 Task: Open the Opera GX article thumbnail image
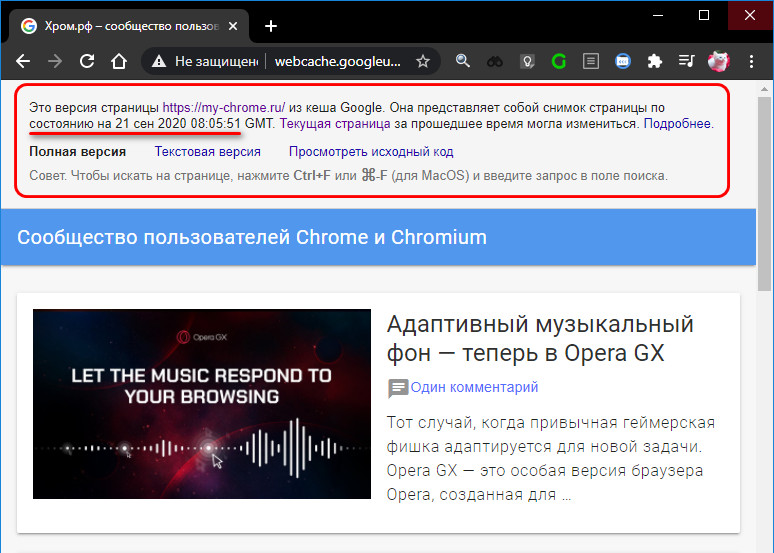pyautogui.click(x=202, y=404)
